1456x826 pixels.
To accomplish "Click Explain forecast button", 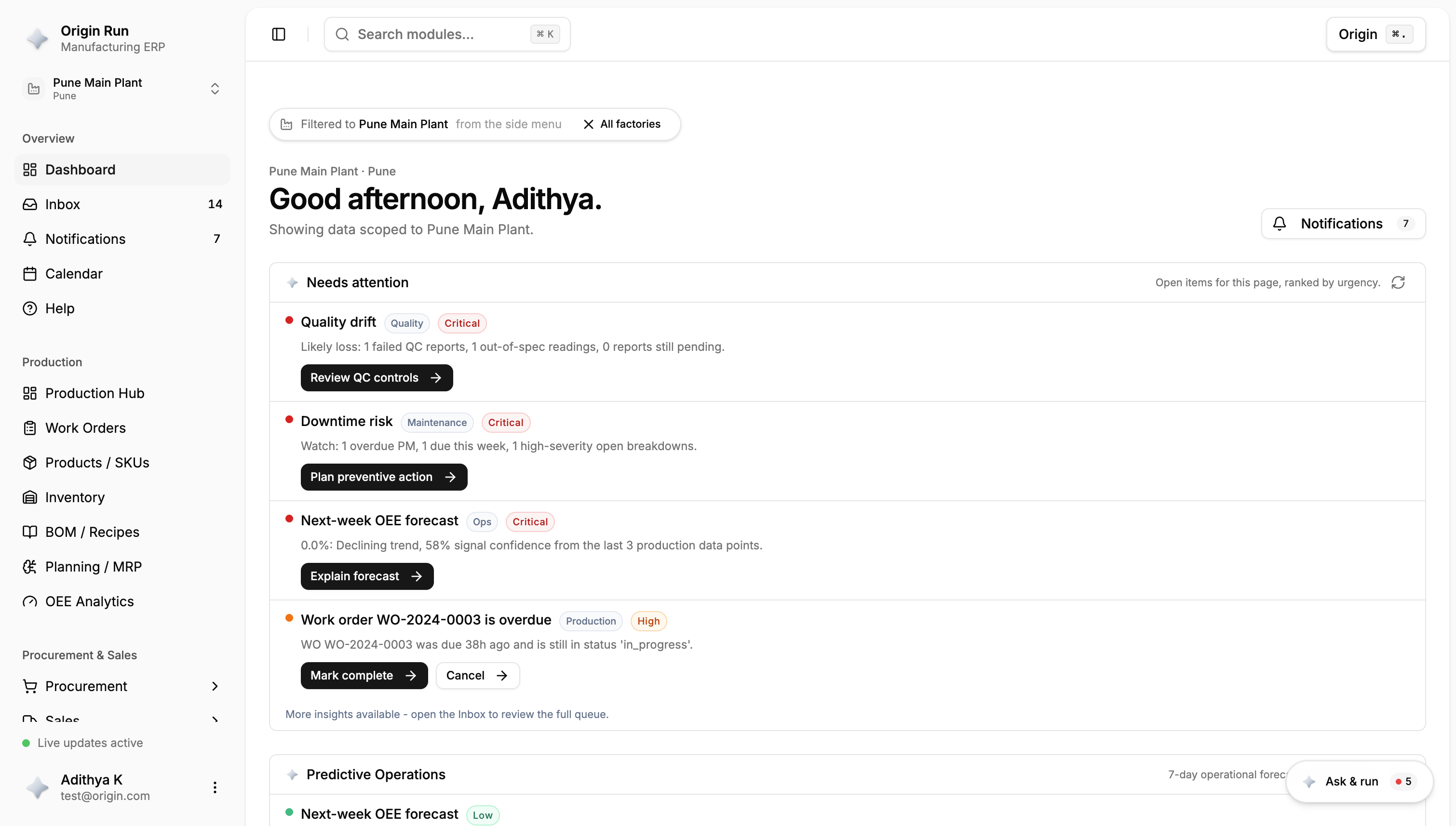I will point(367,576).
